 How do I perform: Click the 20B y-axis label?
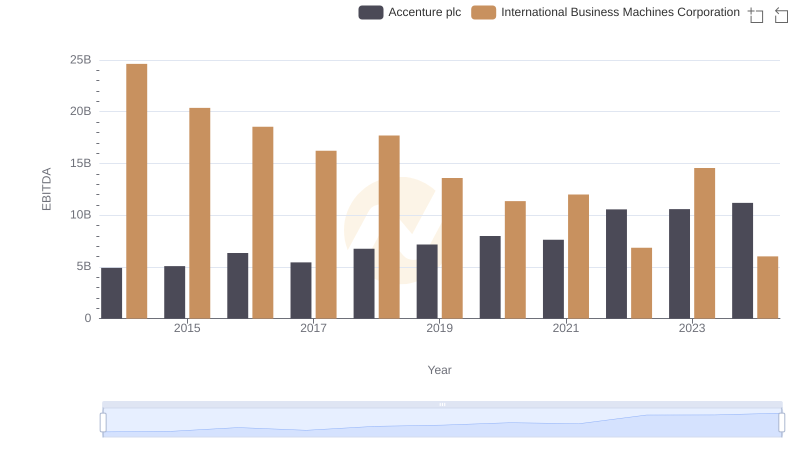pos(81,111)
